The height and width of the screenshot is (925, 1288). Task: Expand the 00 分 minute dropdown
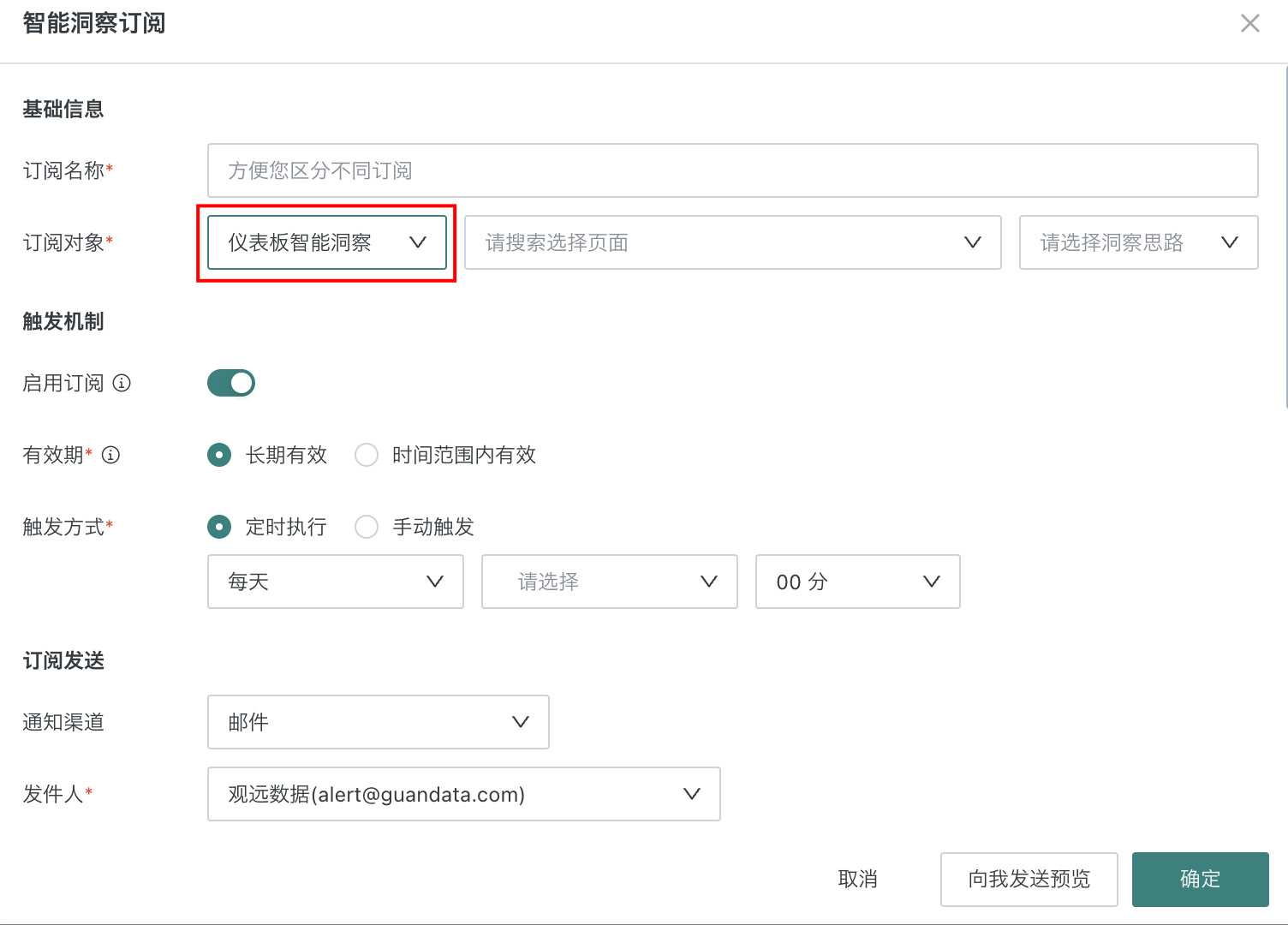857,582
